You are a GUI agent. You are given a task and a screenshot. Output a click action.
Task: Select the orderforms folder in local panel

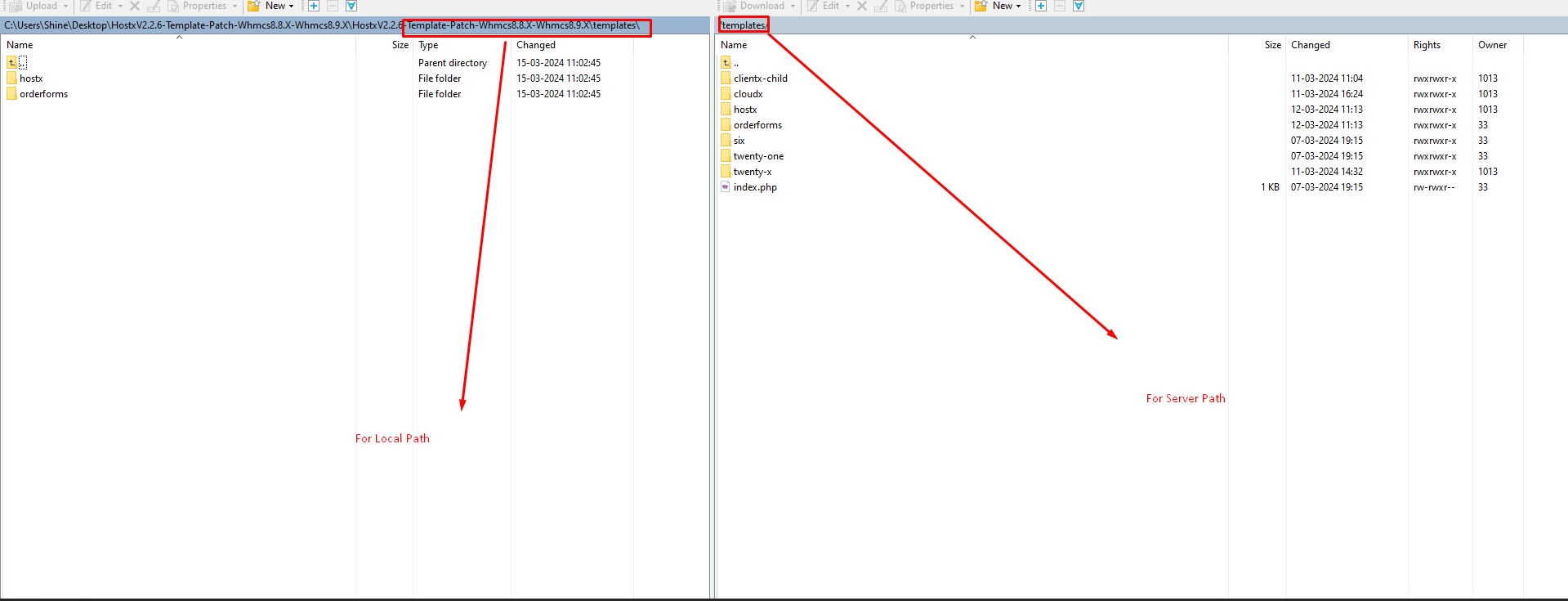(x=44, y=94)
